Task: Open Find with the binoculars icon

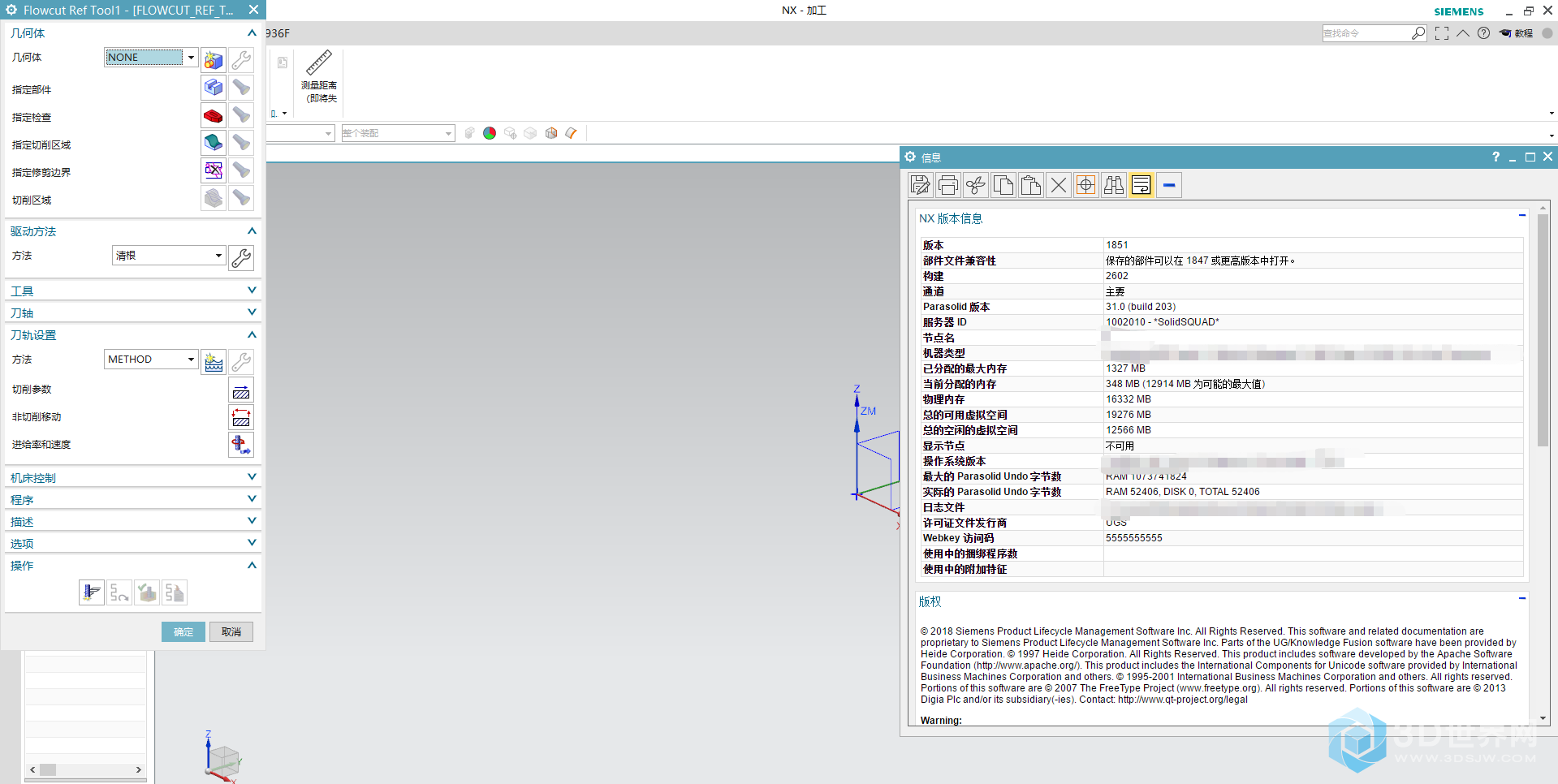Action: [1113, 185]
